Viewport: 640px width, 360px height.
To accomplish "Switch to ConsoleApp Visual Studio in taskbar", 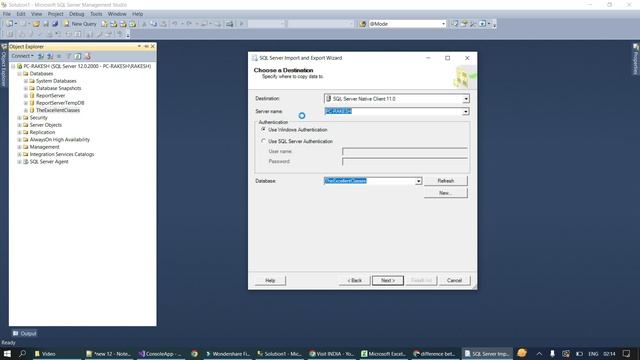I will pos(160,354).
